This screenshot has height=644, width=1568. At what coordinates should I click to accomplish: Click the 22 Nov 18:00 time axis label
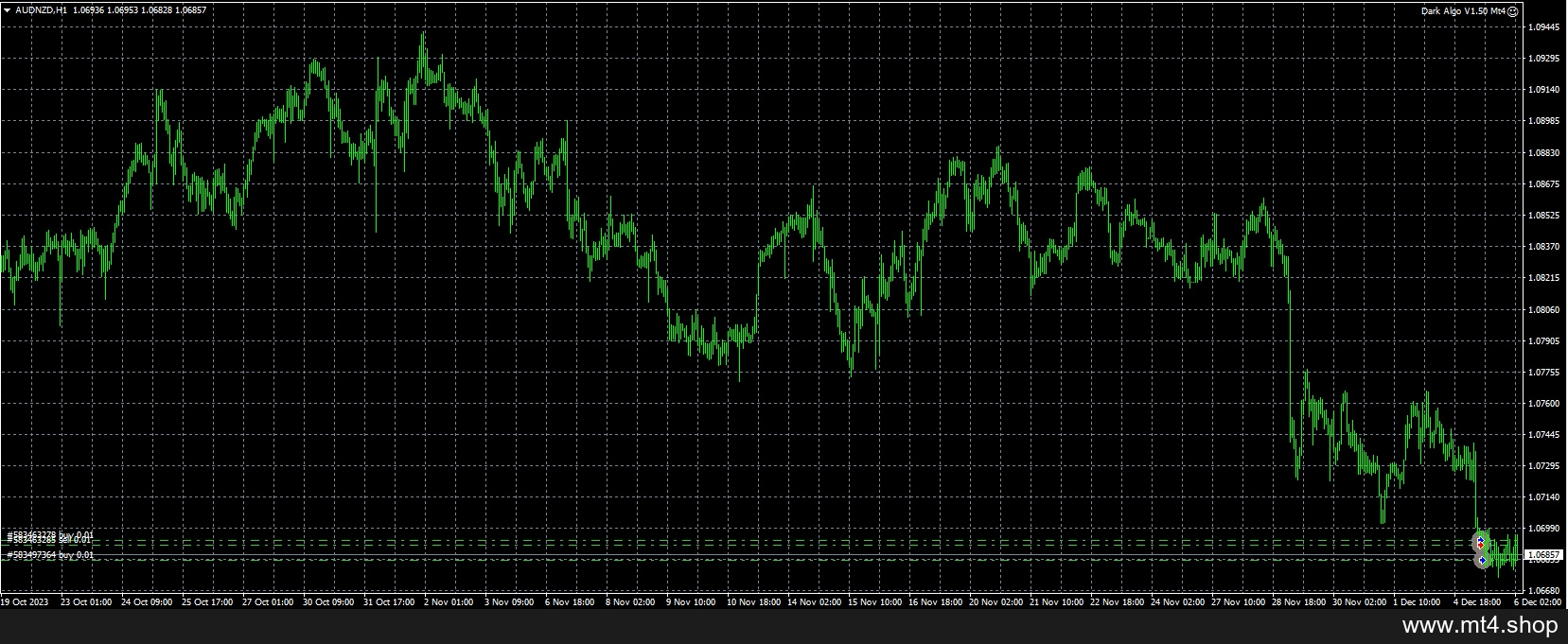click(1117, 601)
